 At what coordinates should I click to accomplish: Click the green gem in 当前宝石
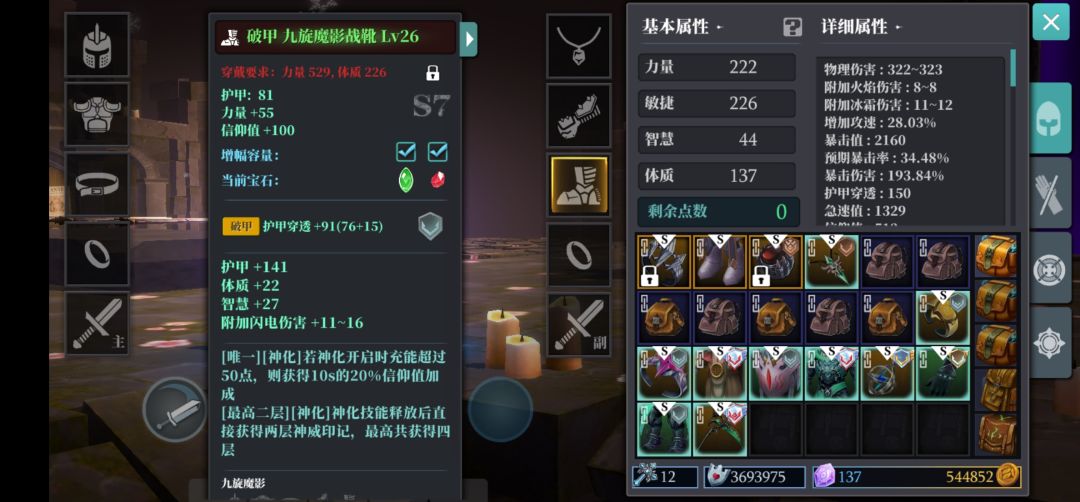tap(406, 180)
